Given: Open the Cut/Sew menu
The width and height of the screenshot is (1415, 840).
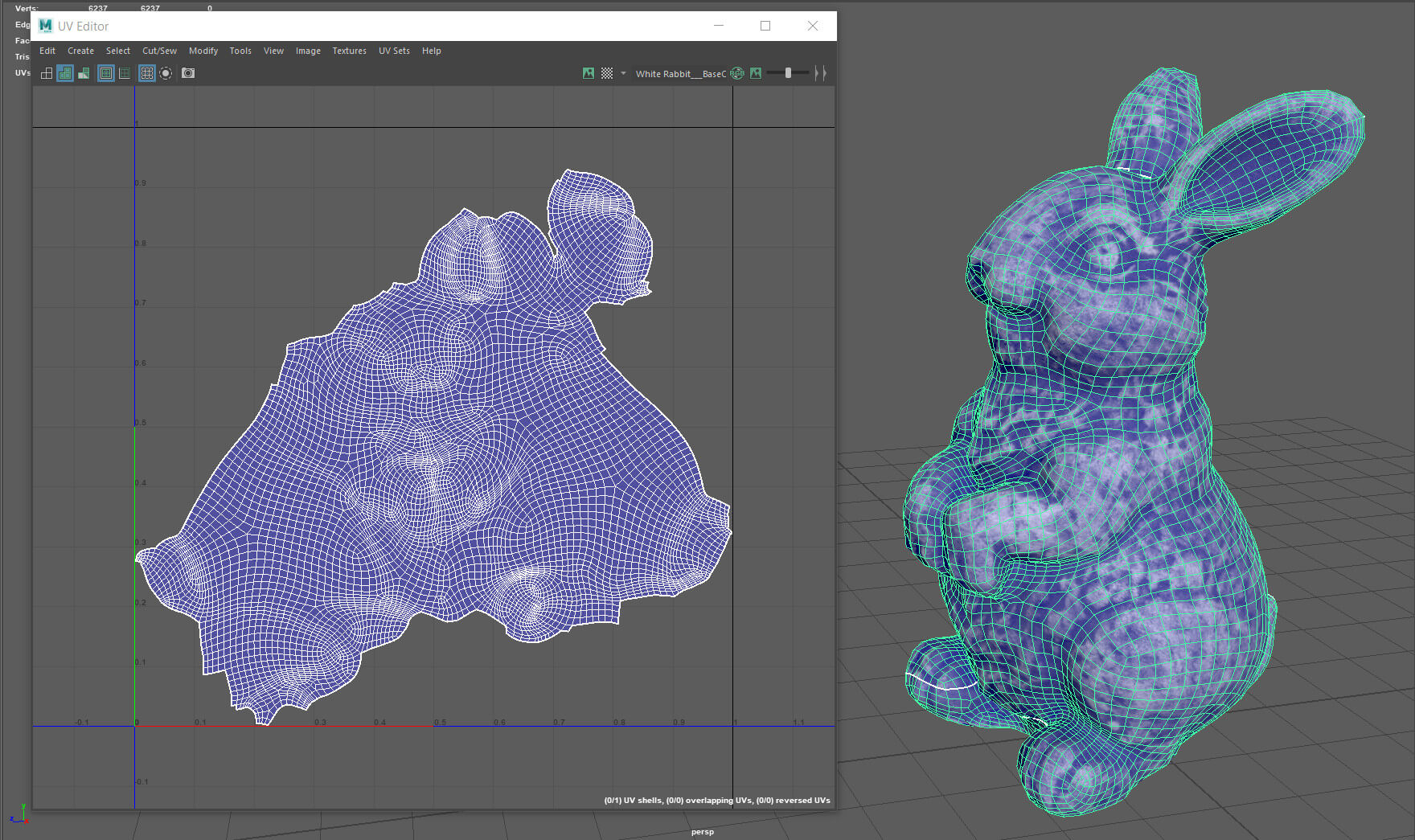Looking at the screenshot, I should click(159, 51).
